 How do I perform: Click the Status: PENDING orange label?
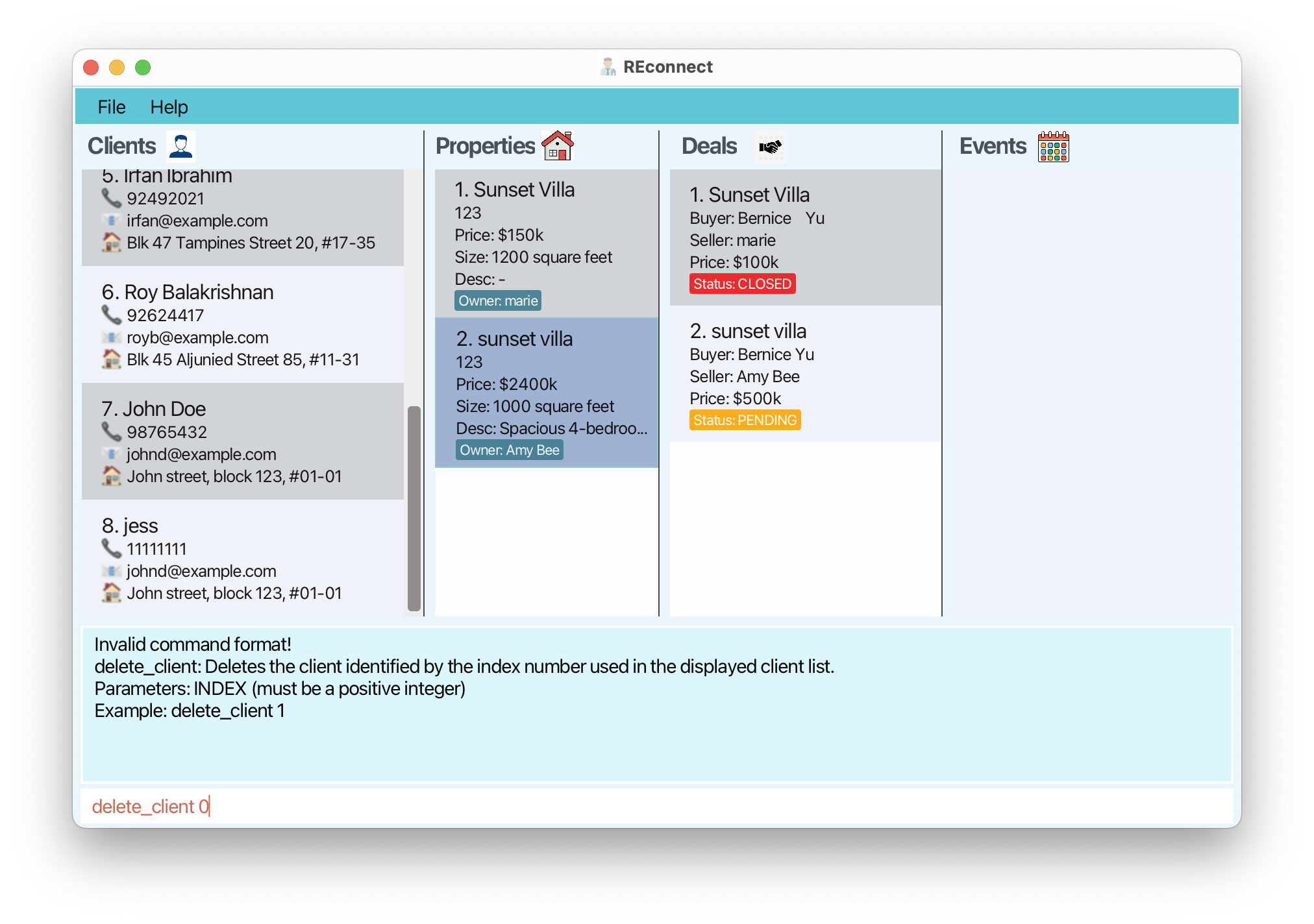[745, 420]
